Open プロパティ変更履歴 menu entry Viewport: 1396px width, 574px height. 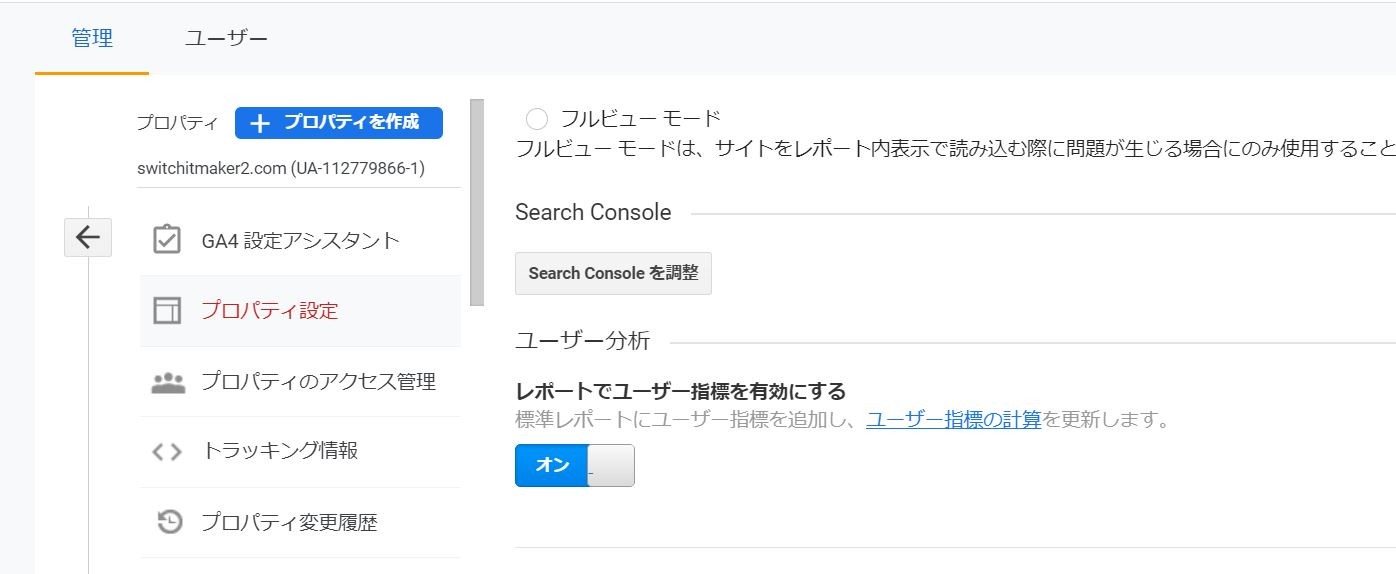(300, 522)
